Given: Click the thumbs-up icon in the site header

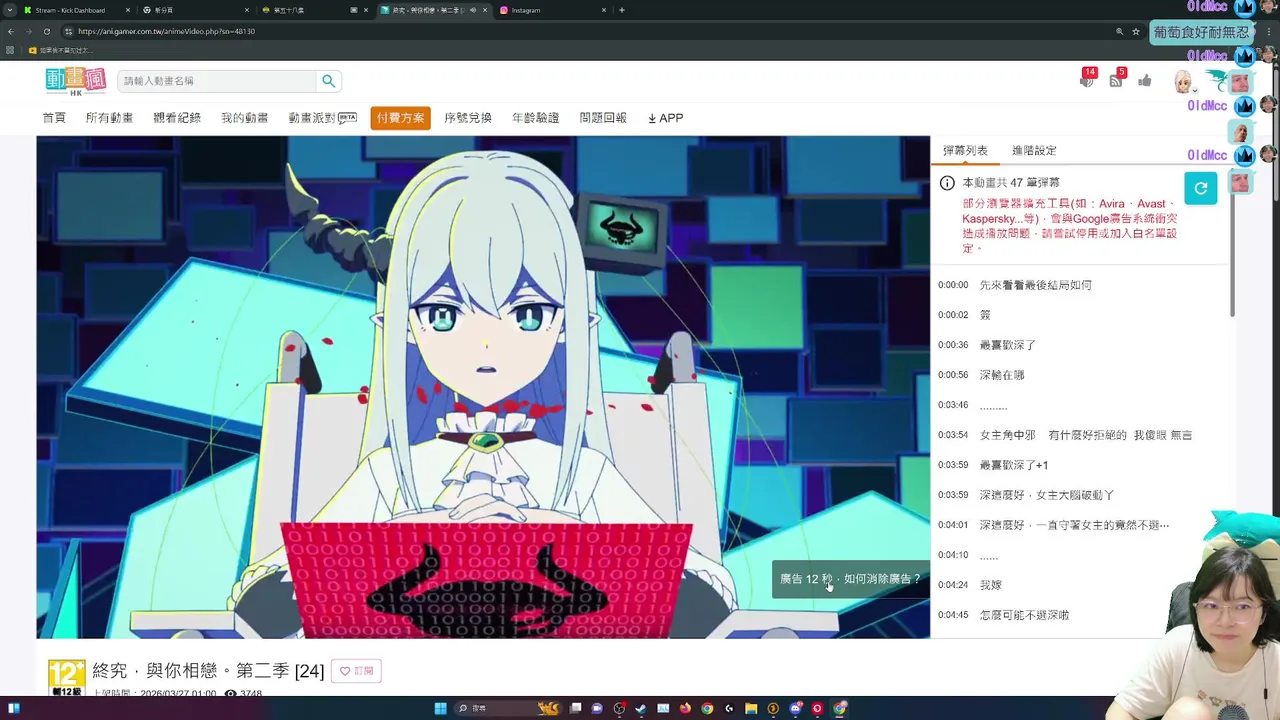Looking at the screenshot, I should (x=1145, y=80).
